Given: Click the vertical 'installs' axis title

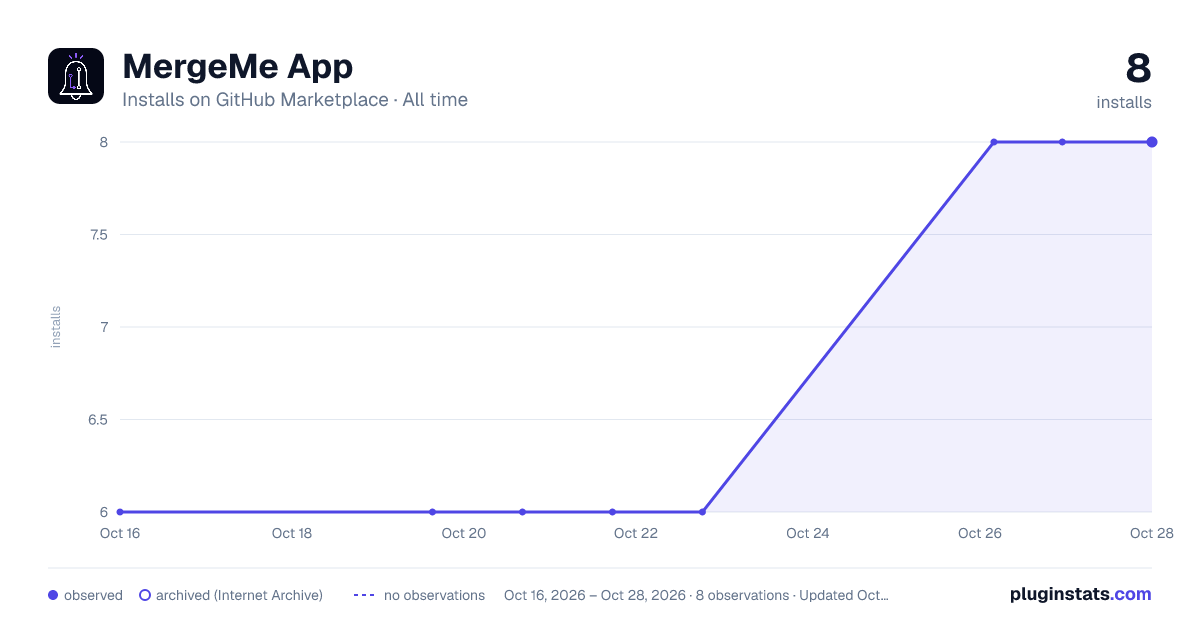Looking at the screenshot, I should (x=56, y=327).
